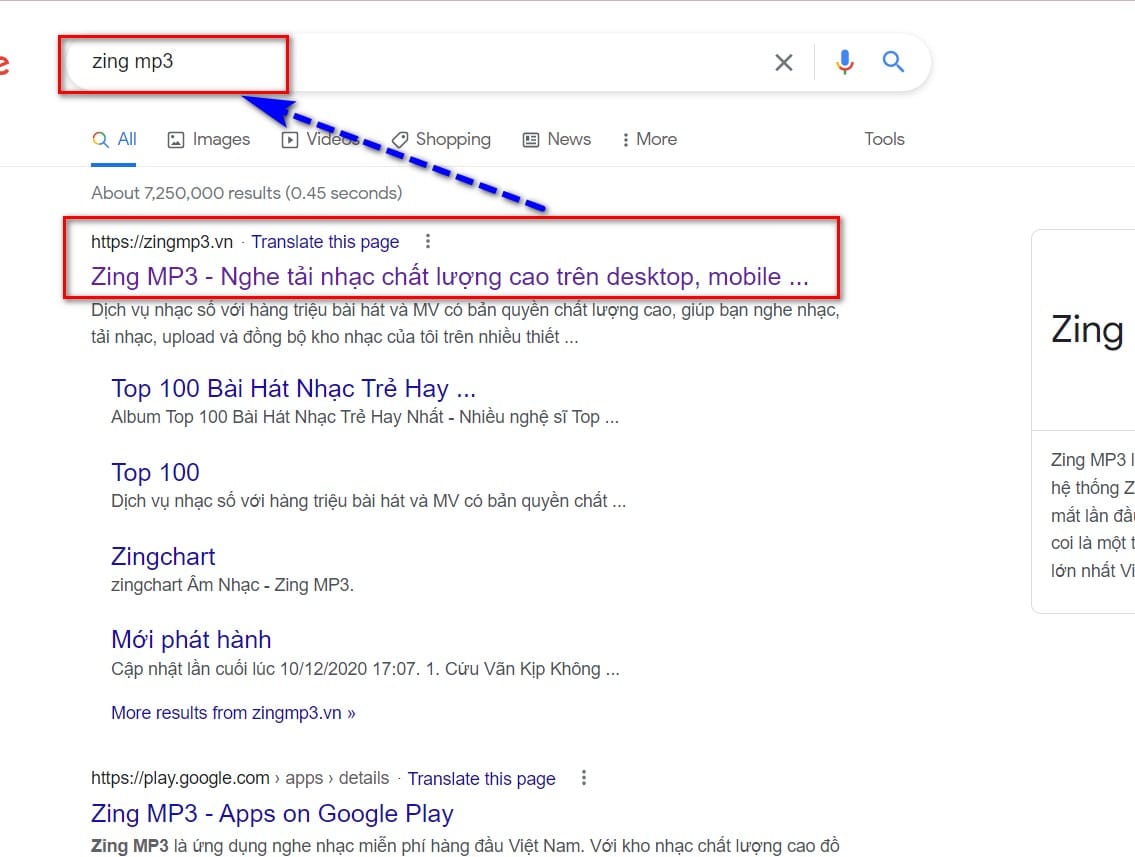The height and width of the screenshot is (857, 1135).
Task: Translate the zingmp3.vn result page
Action: [x=325, y=242]
